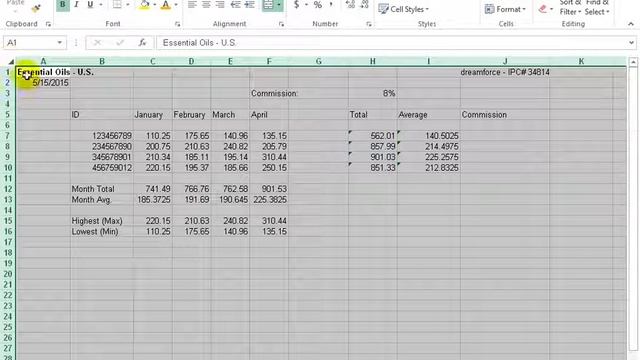Viewport: 640px width, 360px height.
Task: Open the Find & Select menu
Action: pos(597,8)
